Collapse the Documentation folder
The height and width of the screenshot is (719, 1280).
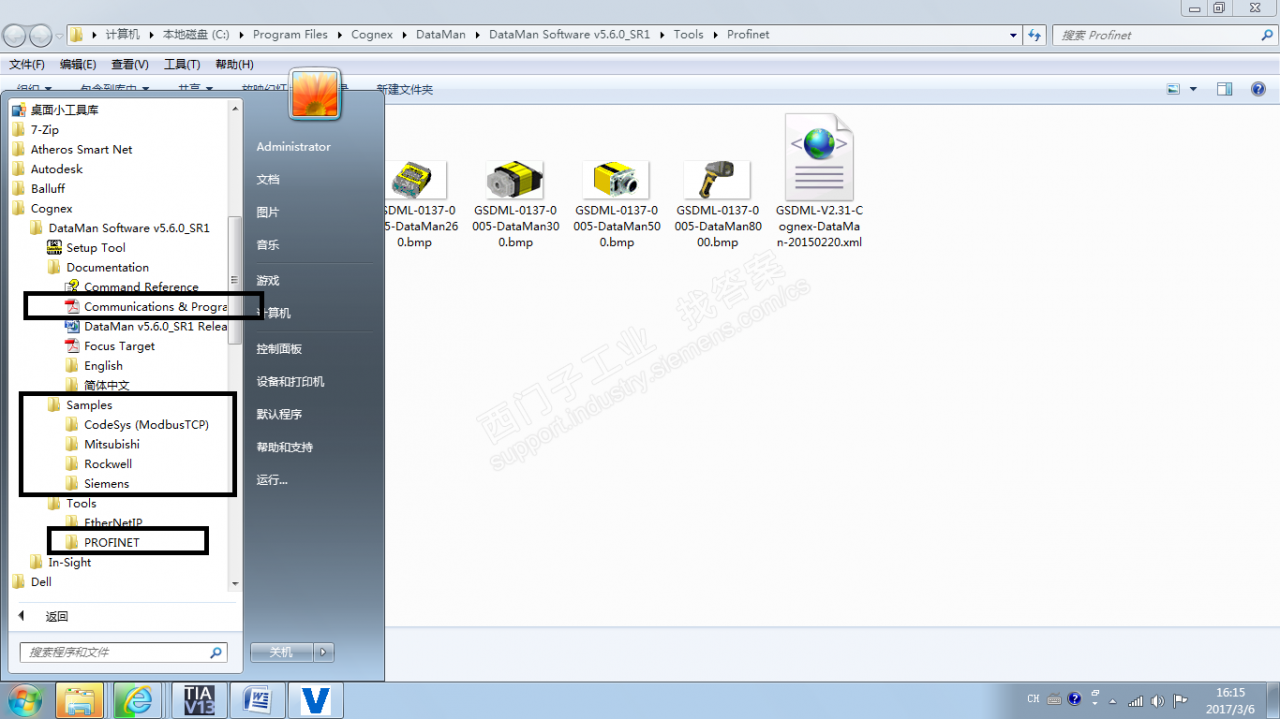(x=98, y=268)
